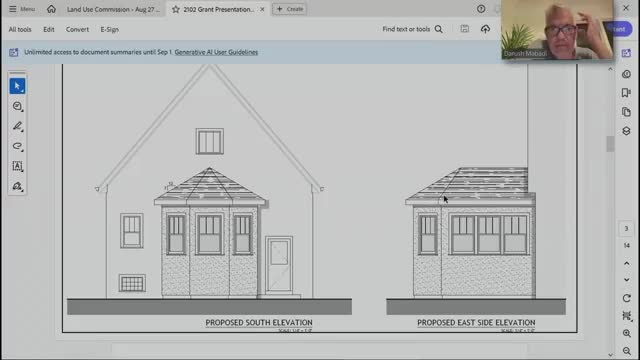This screenshot has height=360, width=640.
Task: Click the Proposed East Side Elevation label
Action: pos(476,322)
